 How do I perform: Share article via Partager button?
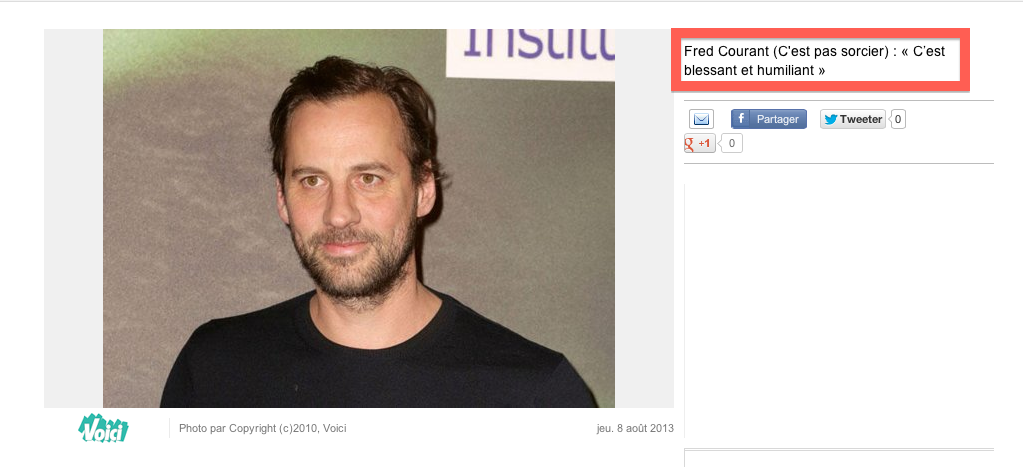click(x=769, y=119)
